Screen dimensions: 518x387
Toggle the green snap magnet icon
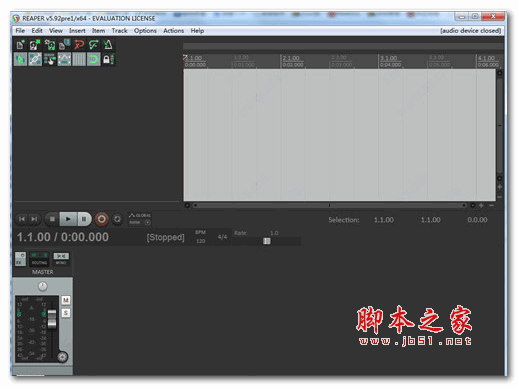click(93, 60)
